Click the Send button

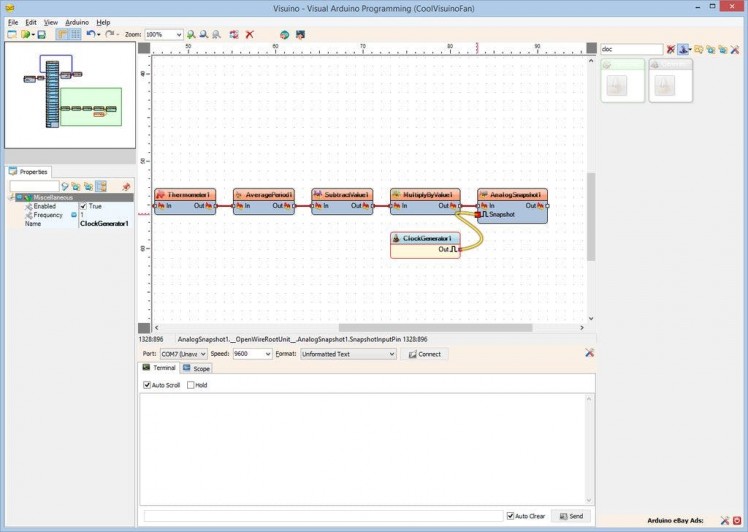(x=571, y=516)
